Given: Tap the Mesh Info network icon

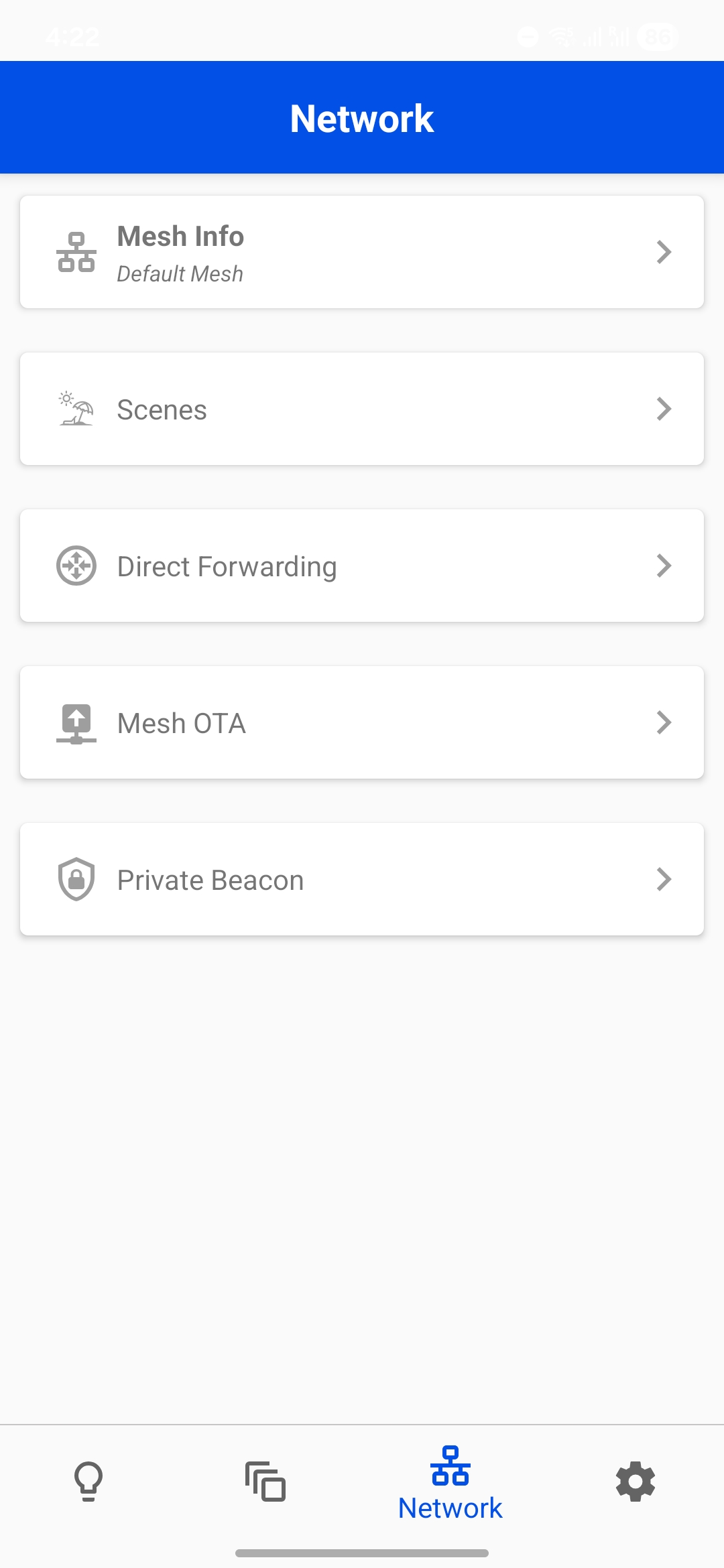Looking at the screenshot, I should pyautogui.click(x=76, y=252).
